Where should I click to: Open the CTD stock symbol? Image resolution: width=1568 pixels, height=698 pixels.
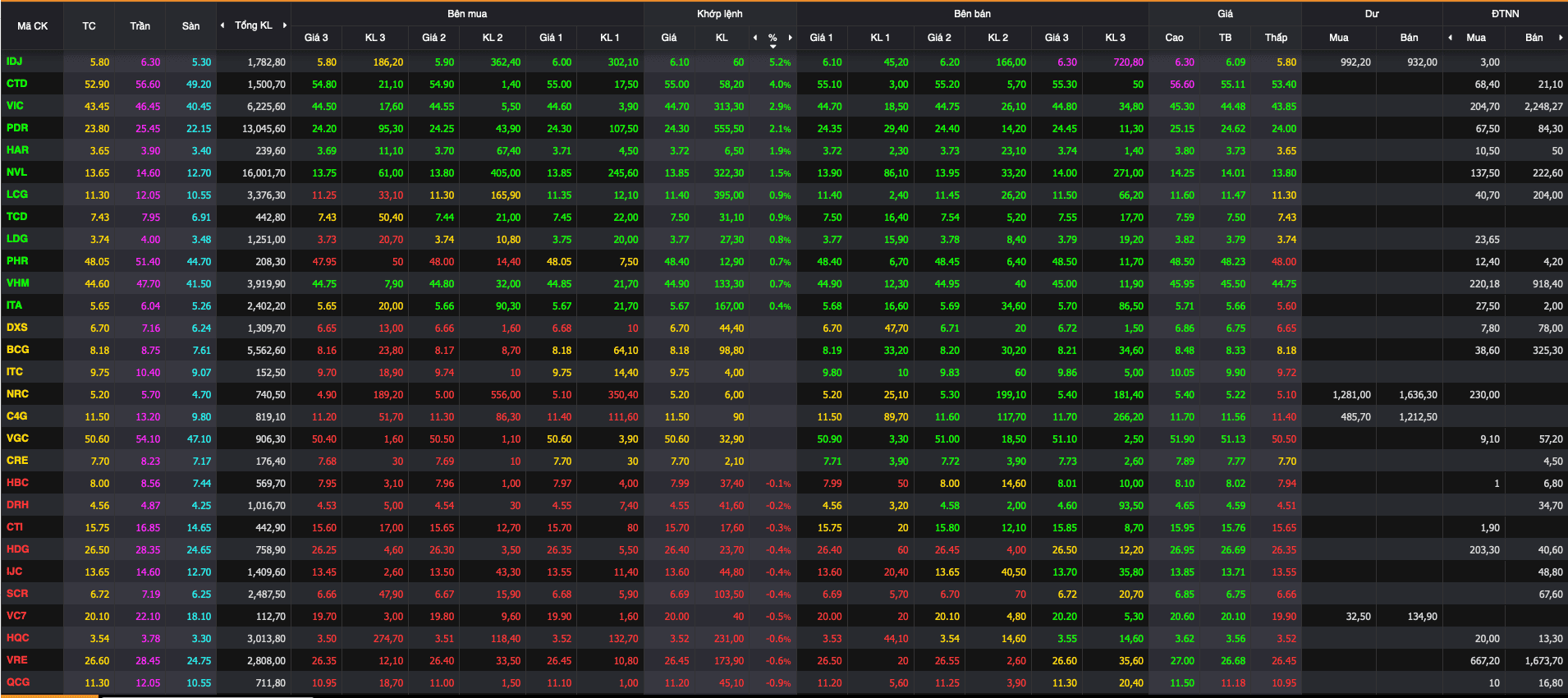[16, 84]
